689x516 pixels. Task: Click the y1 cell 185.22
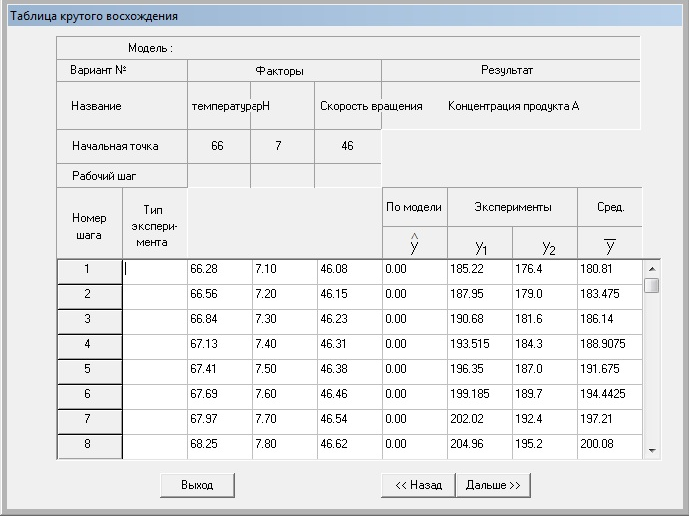click(480, 272)
